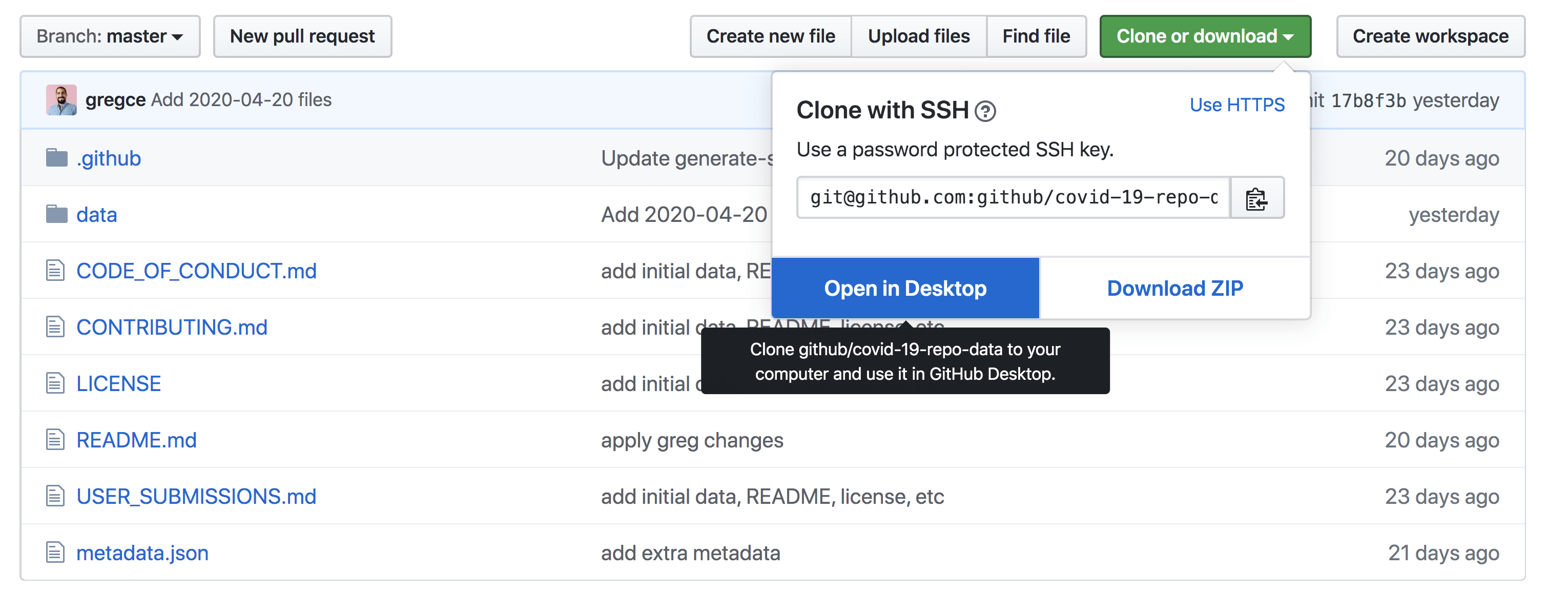
Task: Click file icon beside CODE_OF_CONDUCT.md
Action: (x=55, y=271)
